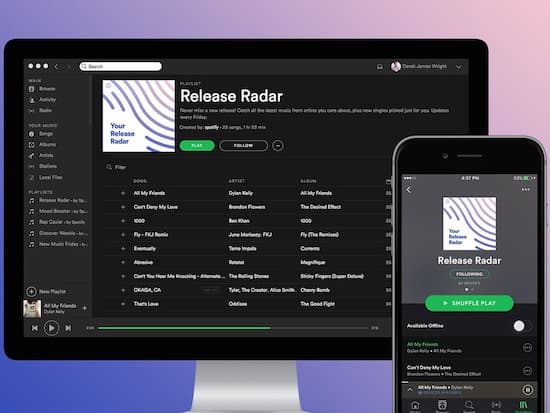Click the desktop Search field

pos(121,66)
